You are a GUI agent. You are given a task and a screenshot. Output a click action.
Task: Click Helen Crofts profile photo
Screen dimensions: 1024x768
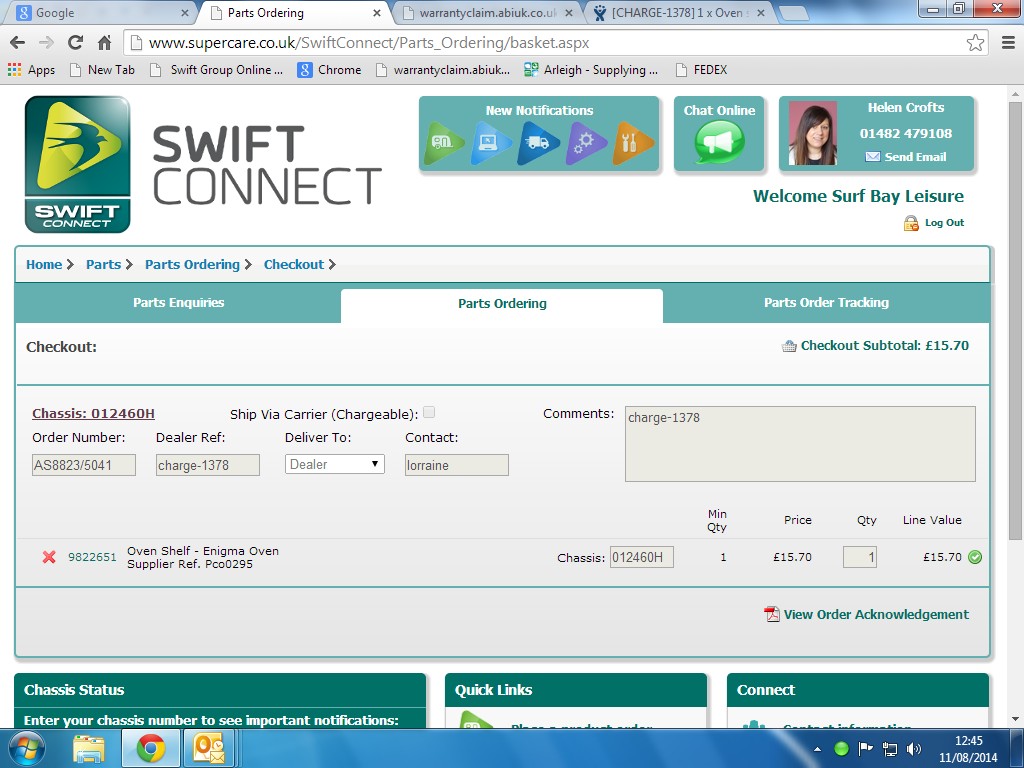pyautogui.click(x=812, y=133)
